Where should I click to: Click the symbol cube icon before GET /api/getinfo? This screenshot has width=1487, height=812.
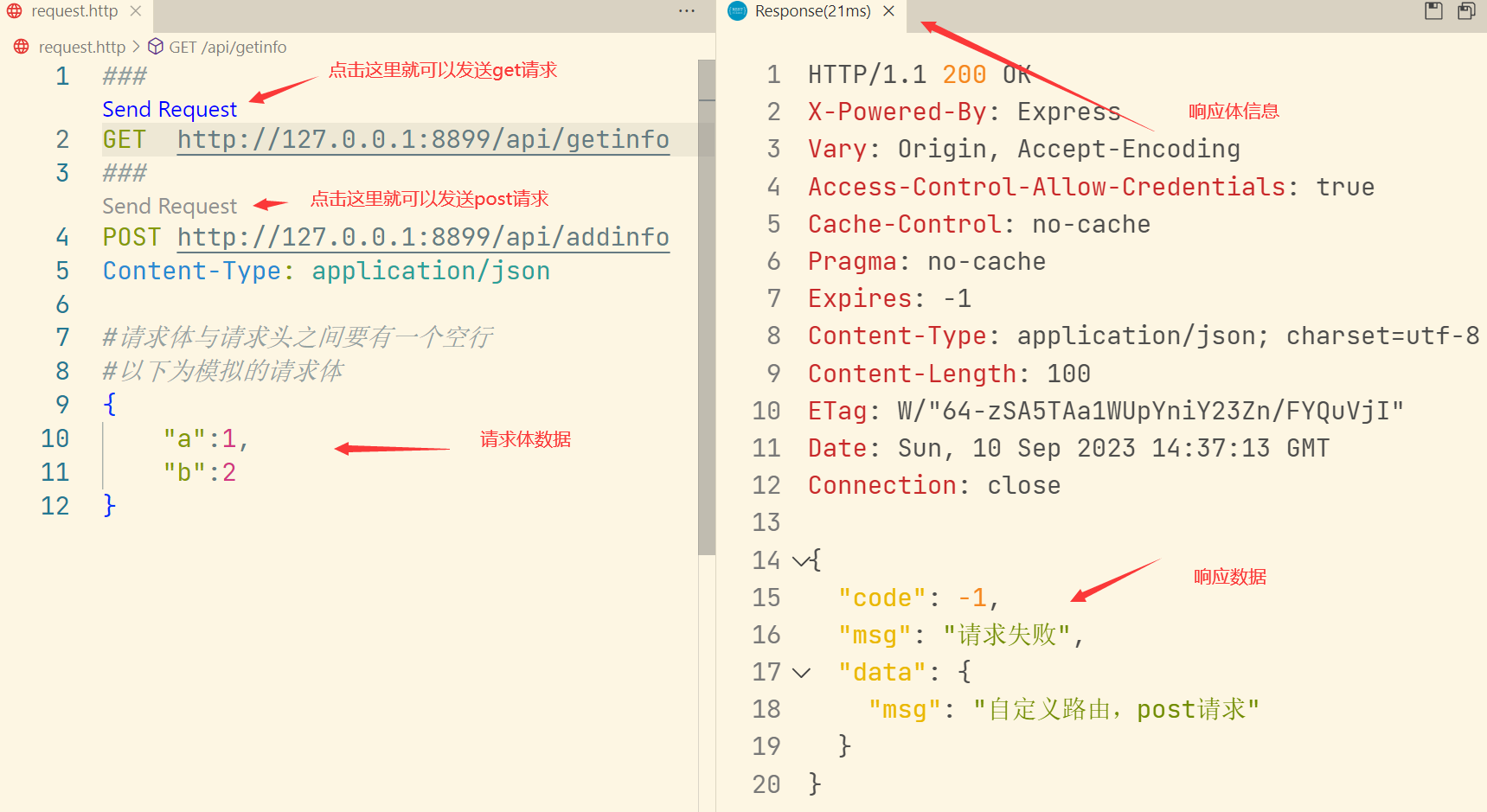click(156, 47)
